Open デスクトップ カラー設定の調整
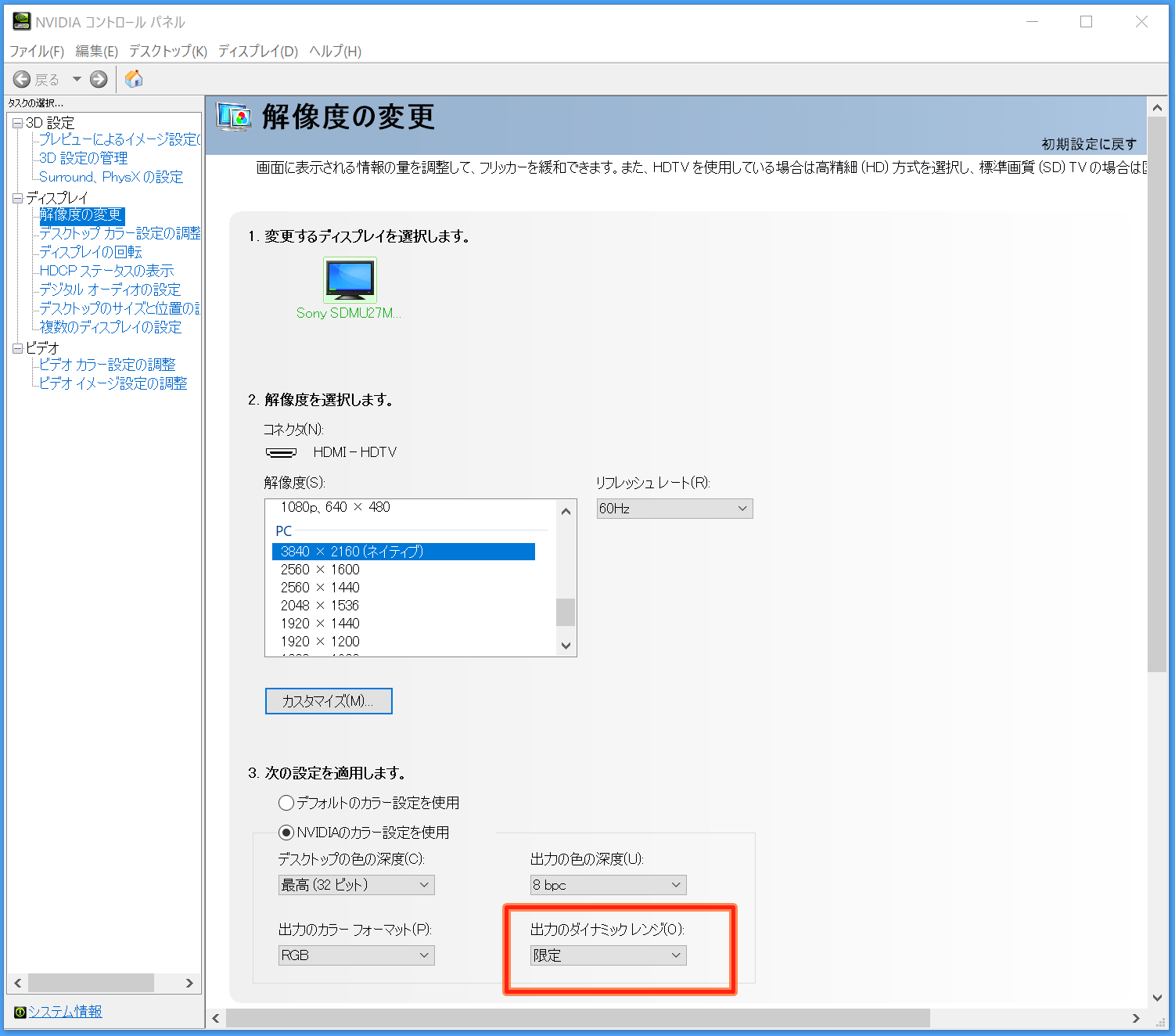The width and height of the screenshot is (1175, 1036). pos(120,233)
